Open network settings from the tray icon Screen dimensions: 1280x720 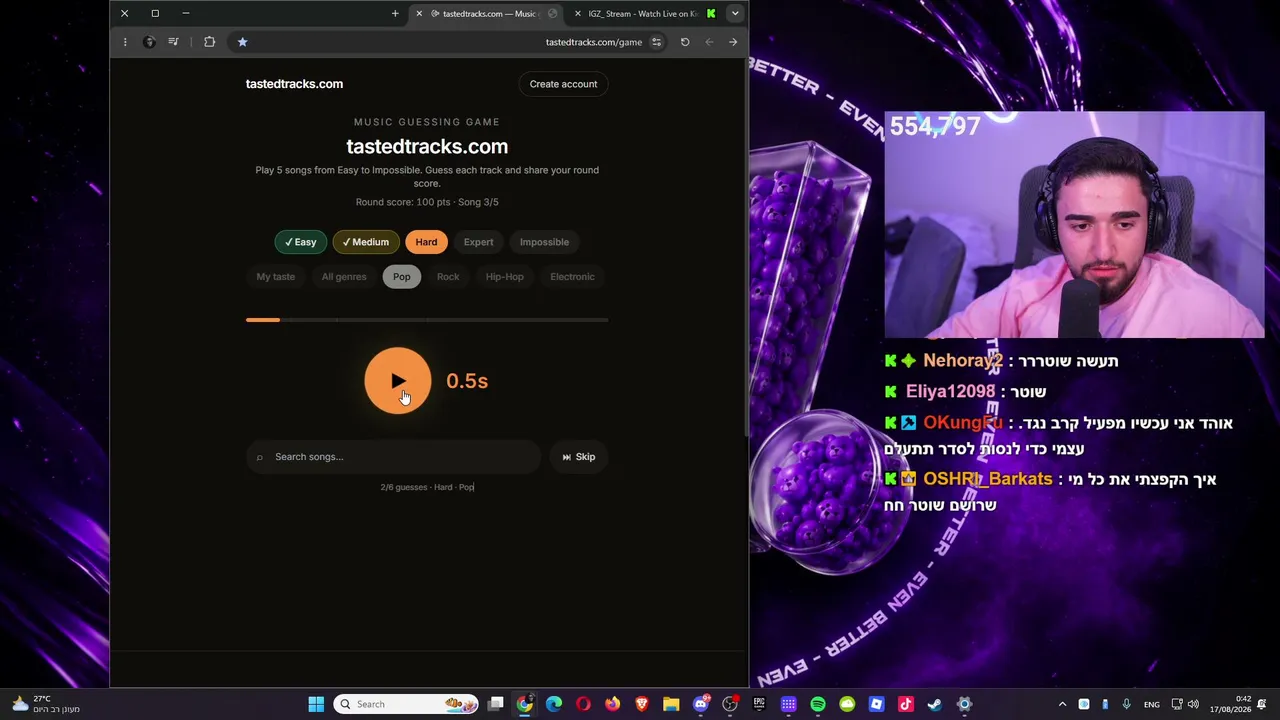(1177, 704)
